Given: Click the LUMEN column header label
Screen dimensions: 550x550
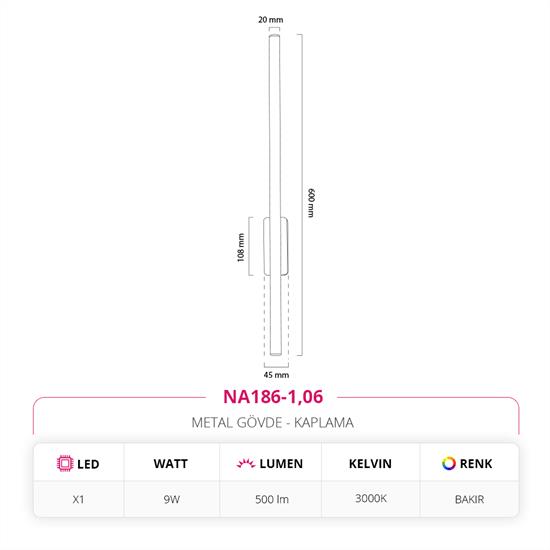Looking at the screenshot, I should point(281,464).
